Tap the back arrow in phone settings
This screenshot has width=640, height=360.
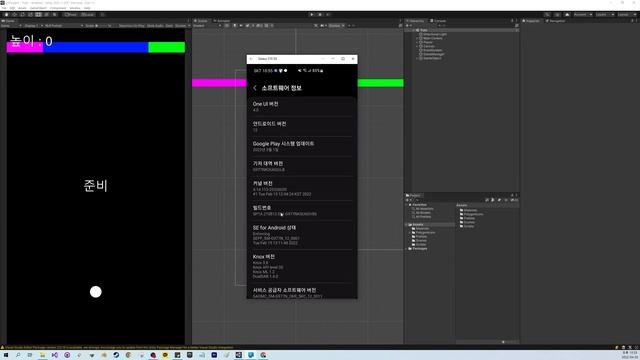click(x=255, y=88)
